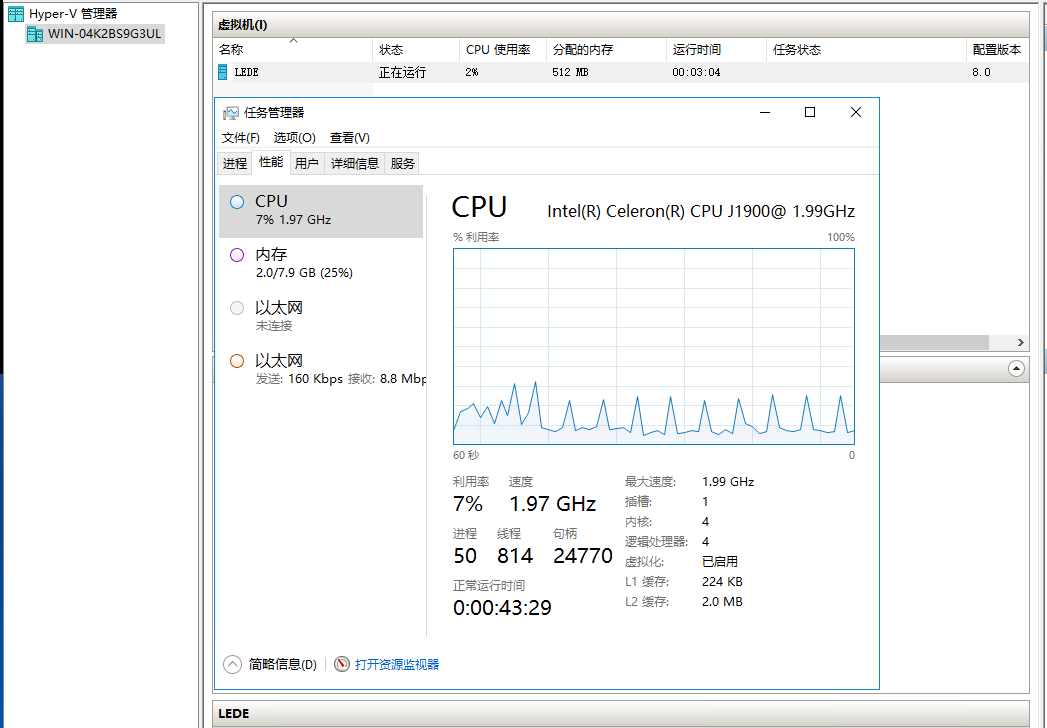
Task: Switch to the 性能 tab
Action: [x=271, y=162]
